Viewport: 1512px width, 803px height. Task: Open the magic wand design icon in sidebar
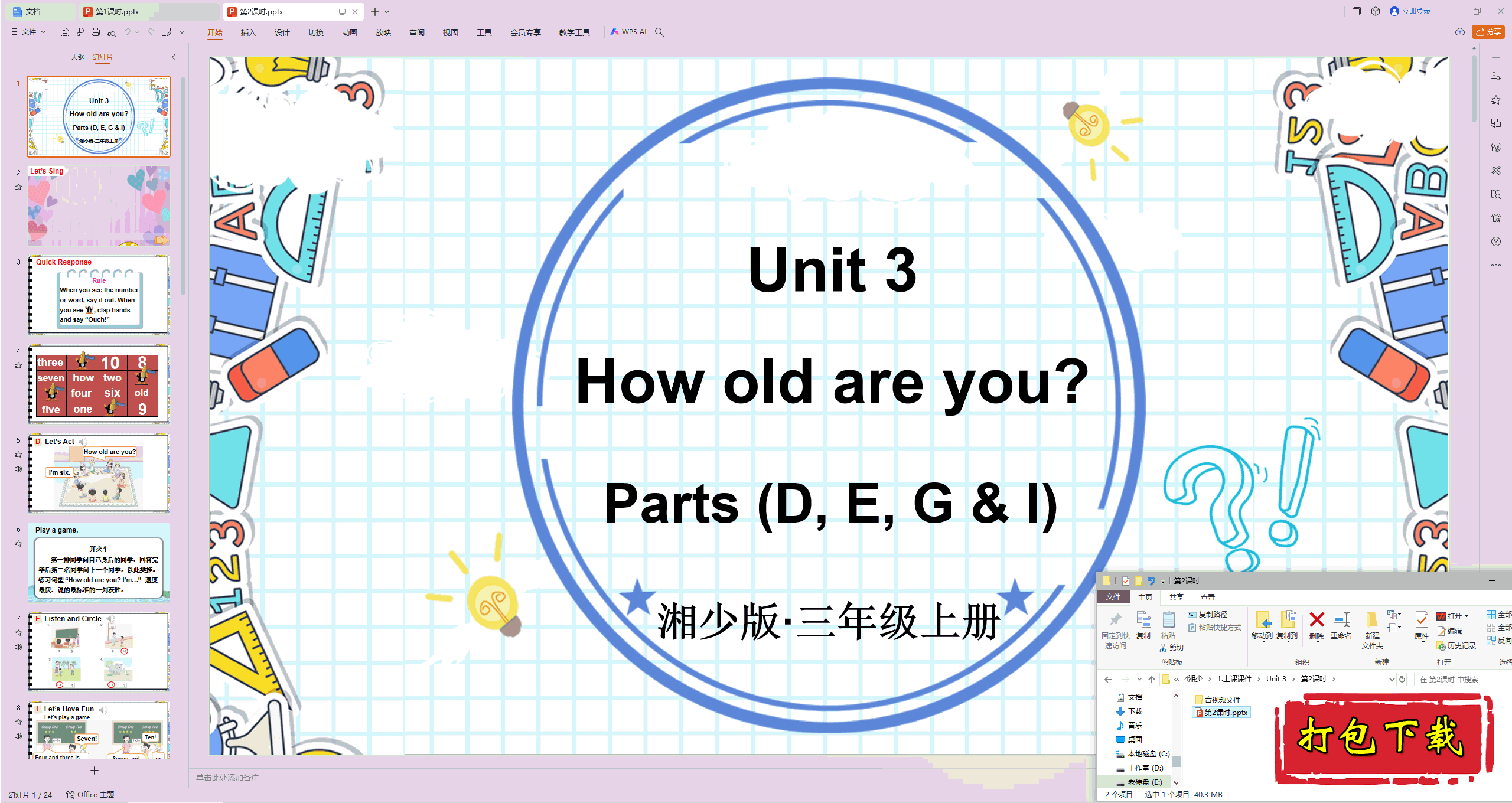pos(1495,171)
